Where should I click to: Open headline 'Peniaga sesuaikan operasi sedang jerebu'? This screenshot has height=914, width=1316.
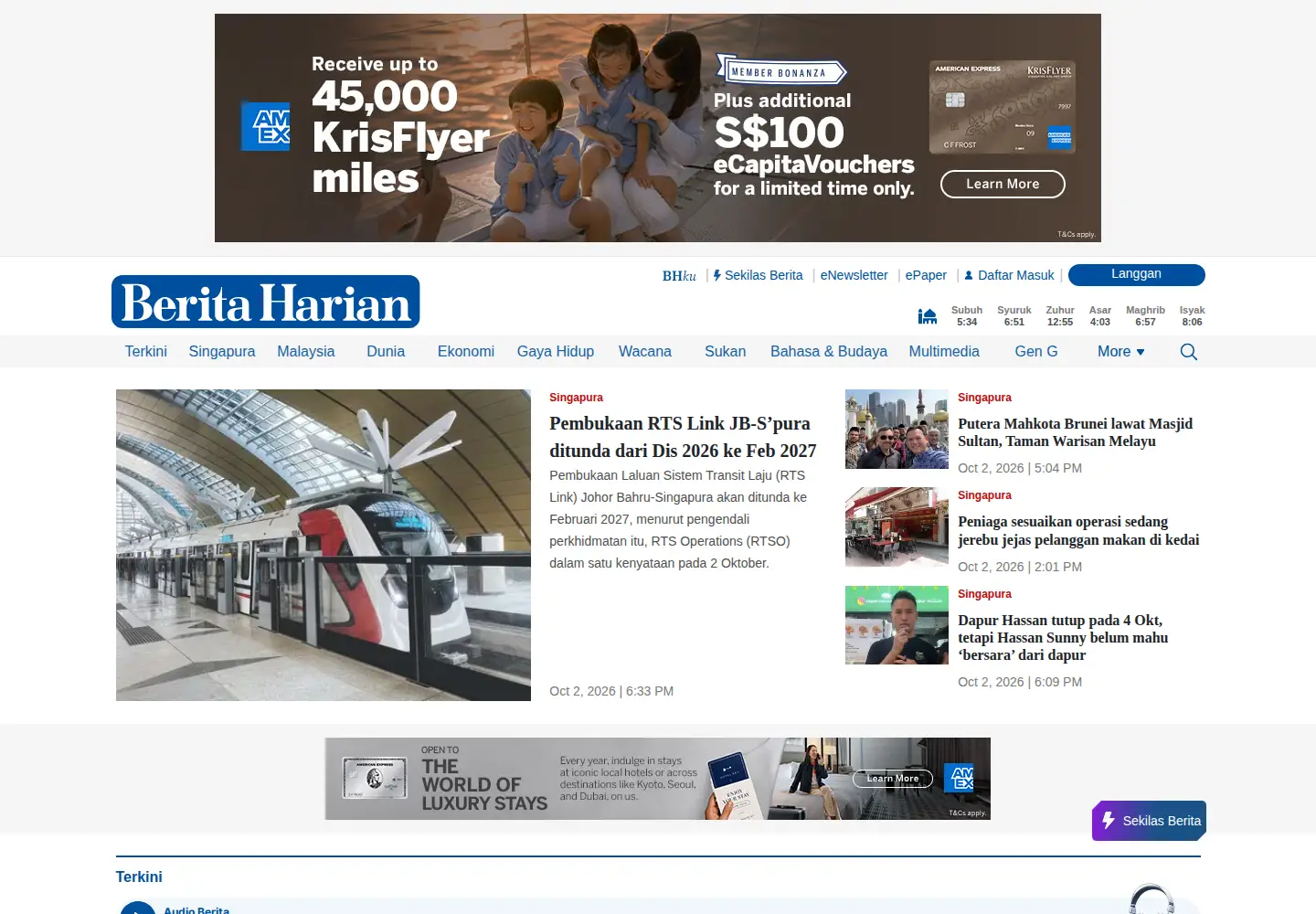point(1078,531)
